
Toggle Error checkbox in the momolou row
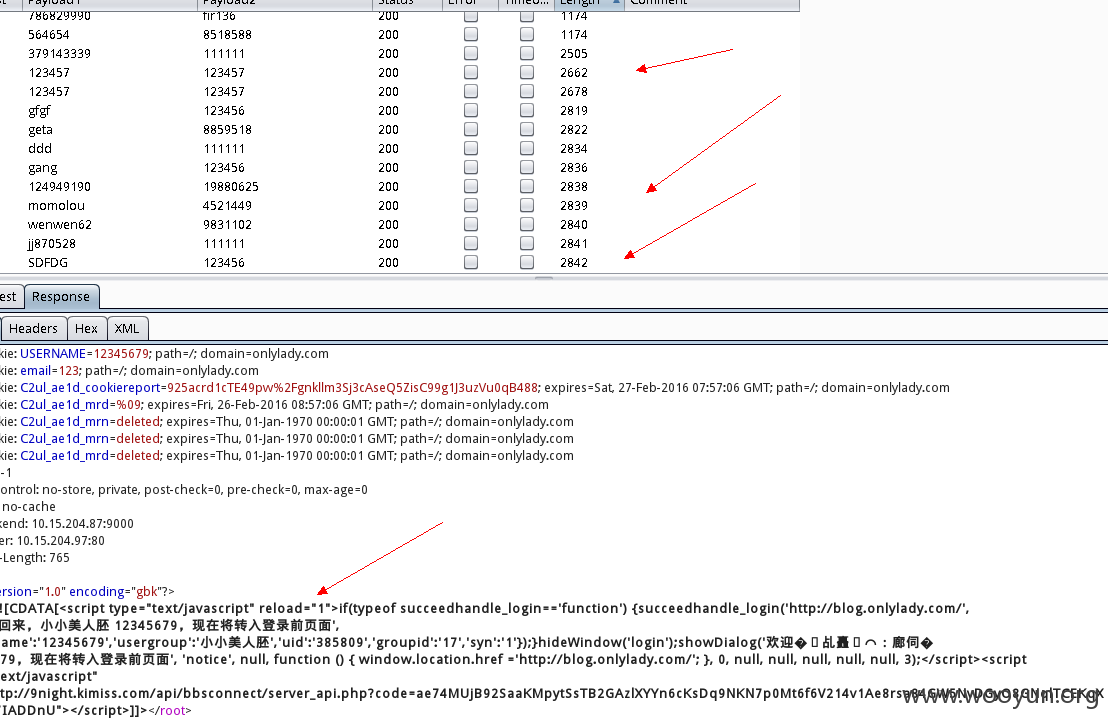point(471,206)
